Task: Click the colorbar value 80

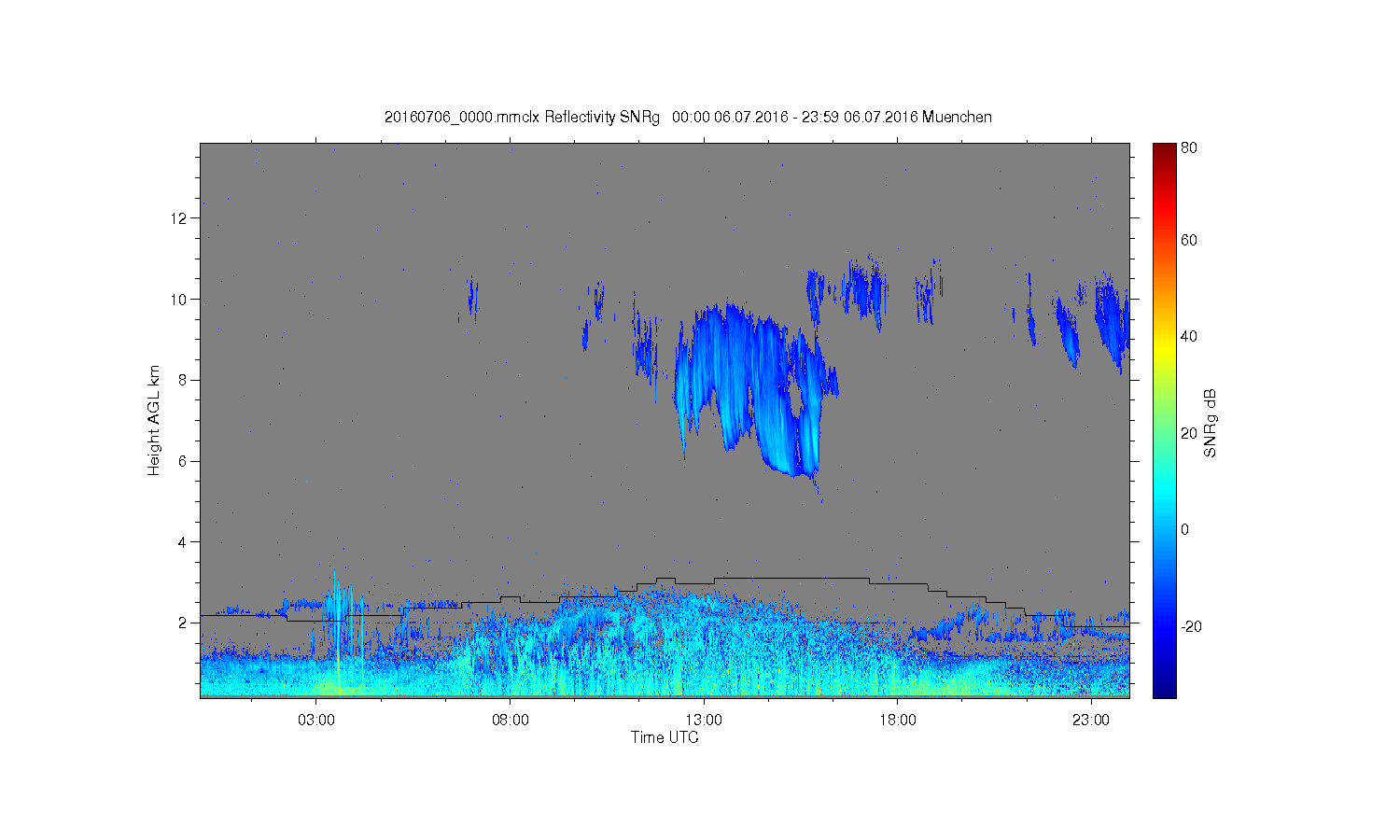Action: point(1189,147)
